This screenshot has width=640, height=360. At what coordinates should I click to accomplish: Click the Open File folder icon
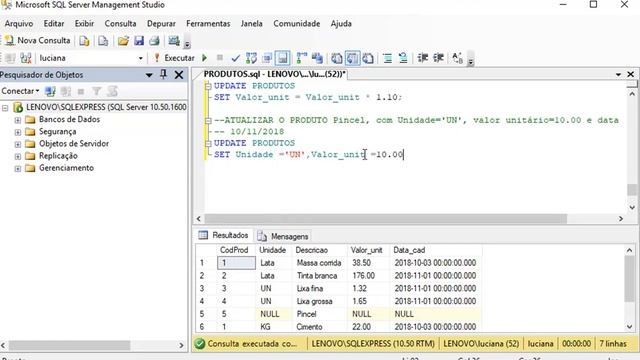coord(123,41)
